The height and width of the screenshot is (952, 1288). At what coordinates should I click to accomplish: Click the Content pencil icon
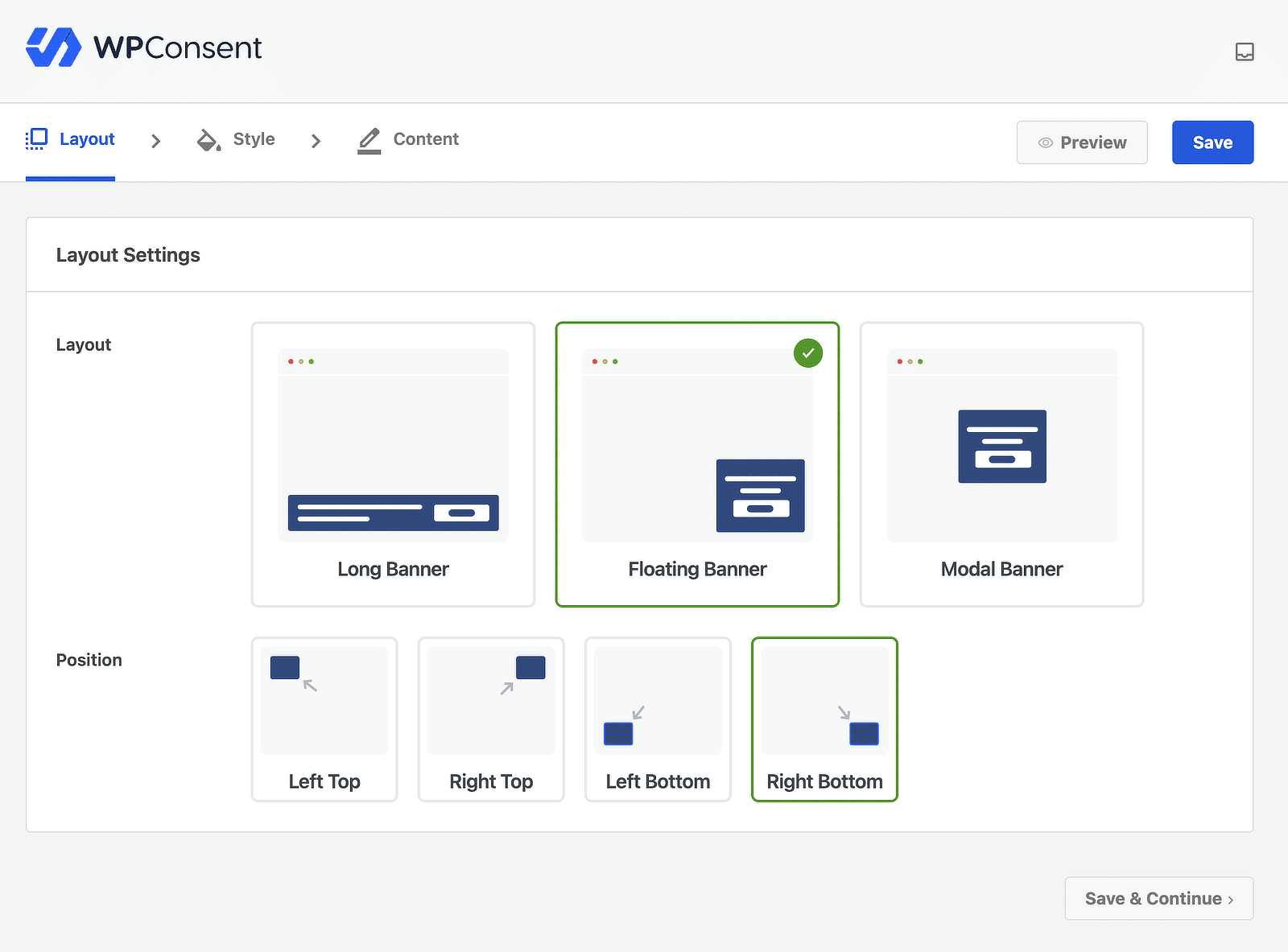coord(368,139)
